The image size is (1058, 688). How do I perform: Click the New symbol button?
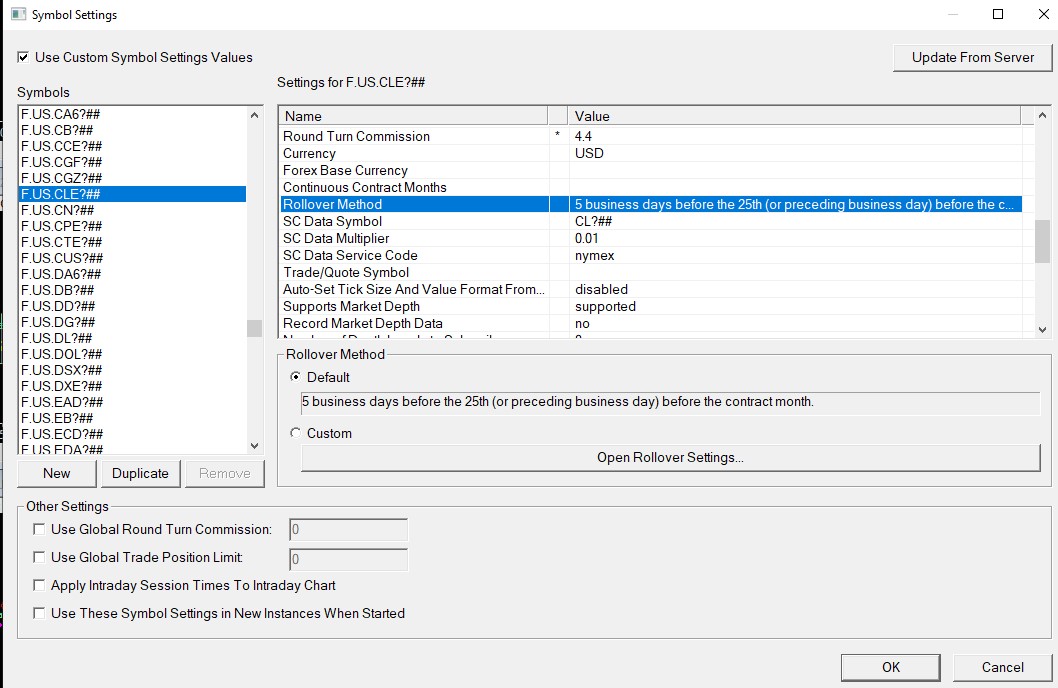(57, 474)
